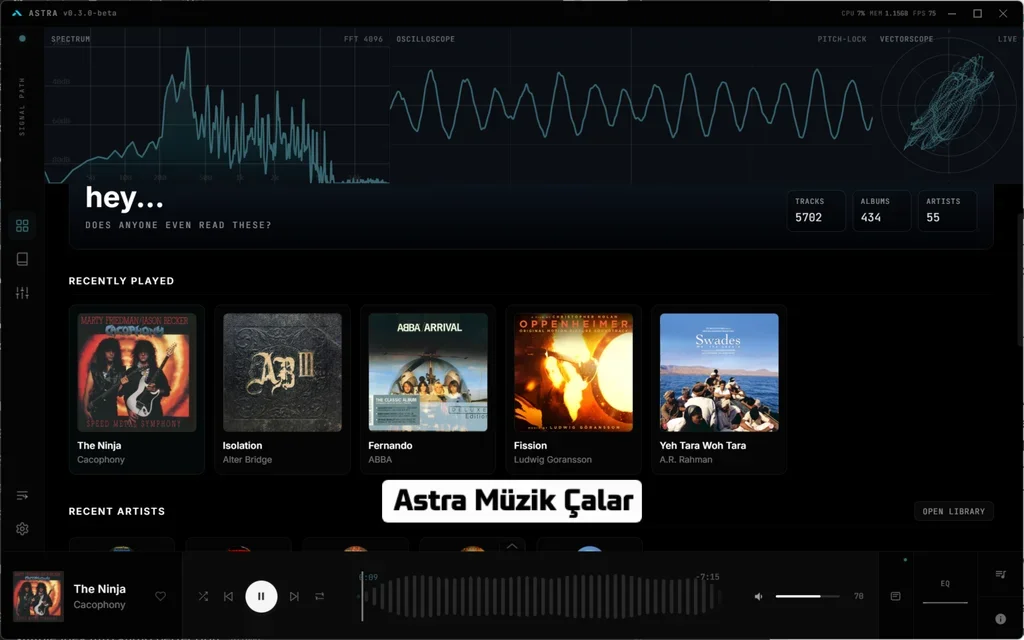
Task: Open the playlist icon above settings gear
Action: coord(22,496)
